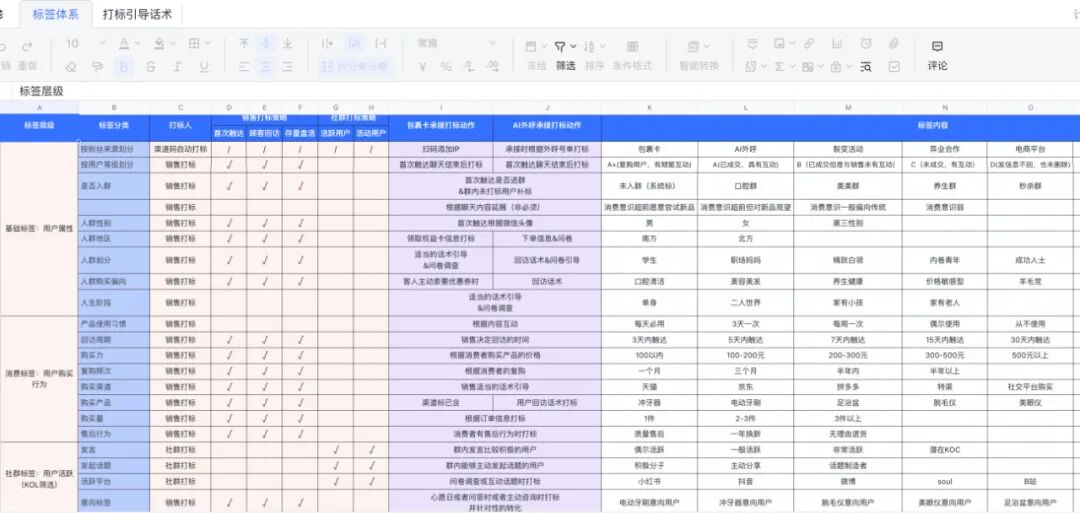Toggle italic formatting
The height and width of the screenshot is (513, 1080).
(177, 67)
